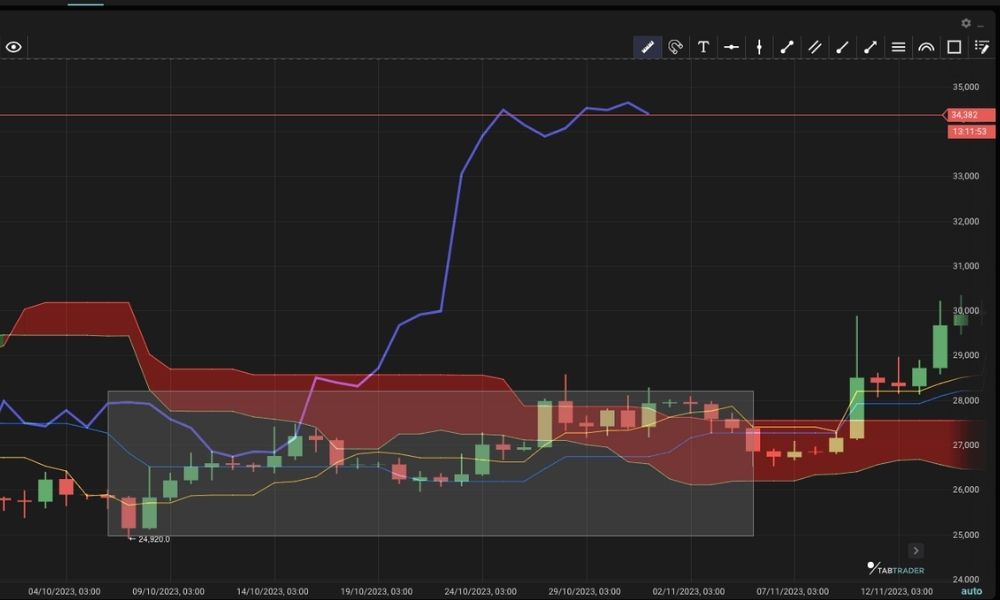Select the Text annotation tool
The width and height of the screenshot is (1000, 600).
pos(703,47)
